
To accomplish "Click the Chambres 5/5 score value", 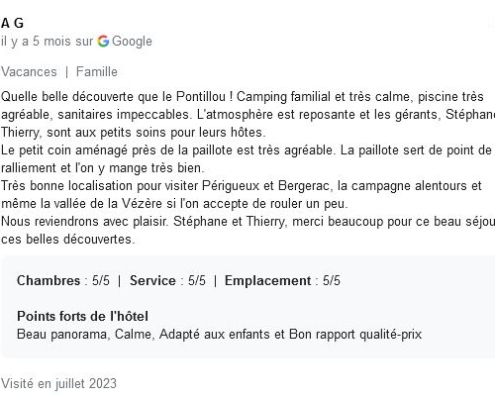I will 101,281.
